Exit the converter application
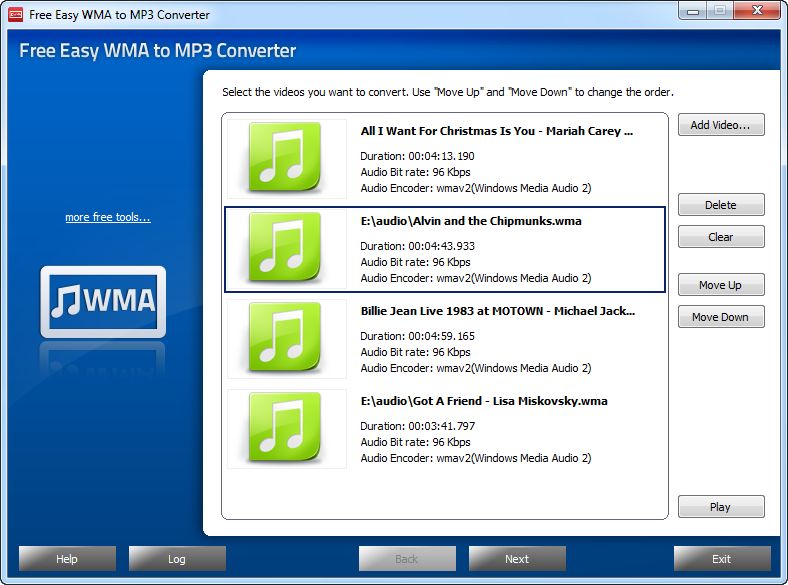The height and width of the screenshot is (585, 788). point(722,558)
